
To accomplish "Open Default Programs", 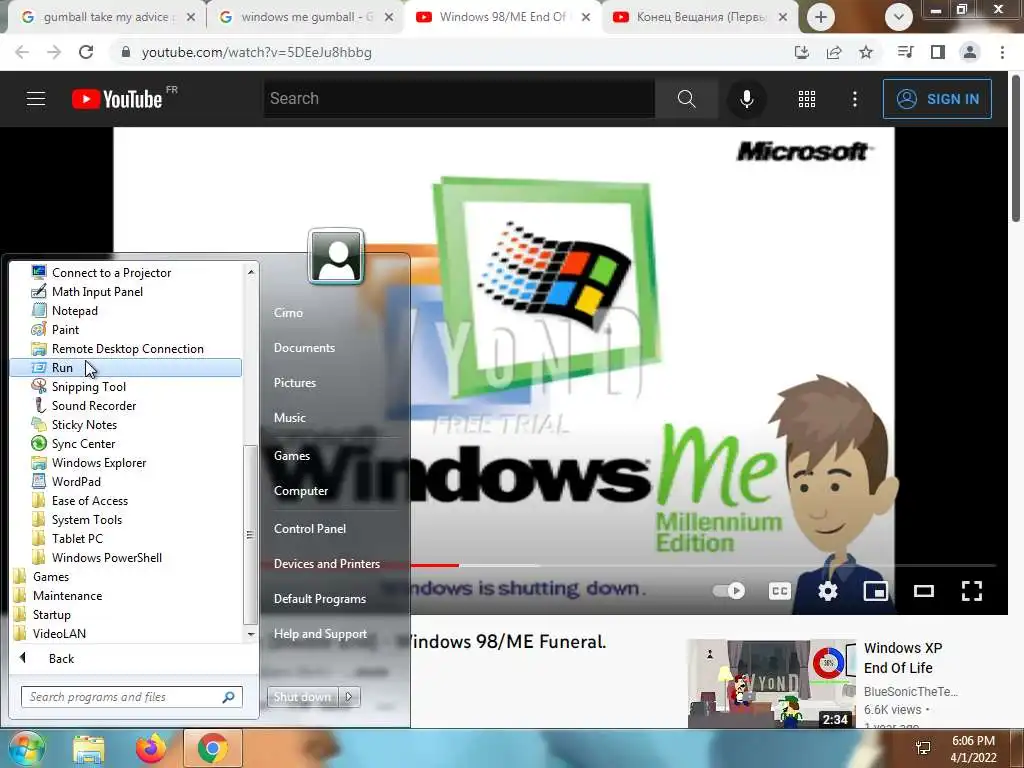I will (x=319, y=599).
